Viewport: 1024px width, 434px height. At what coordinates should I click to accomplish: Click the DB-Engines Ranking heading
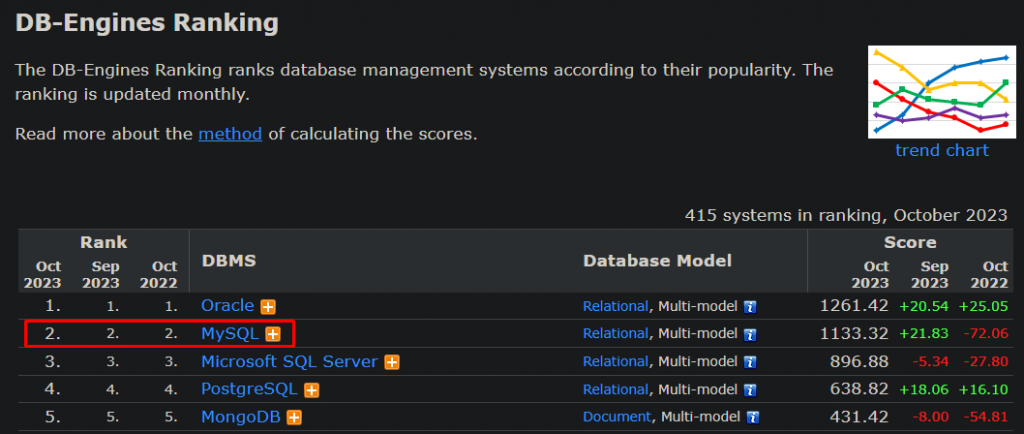click(x=147, y=23)
